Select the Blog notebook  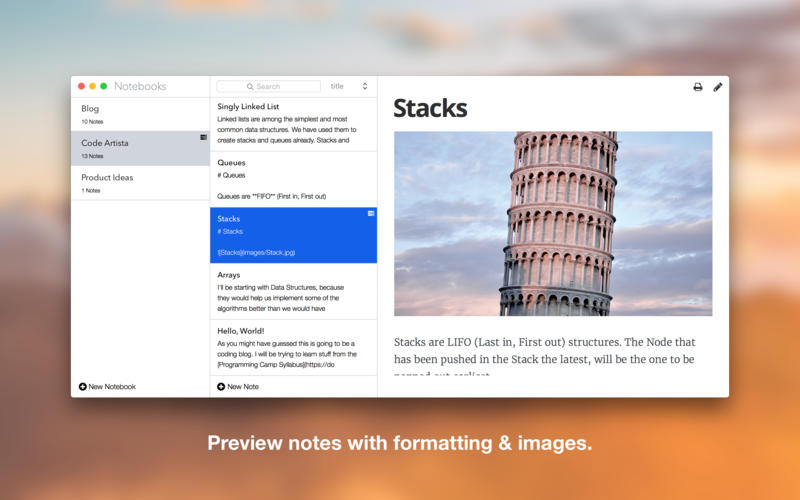tap(140, 114)
